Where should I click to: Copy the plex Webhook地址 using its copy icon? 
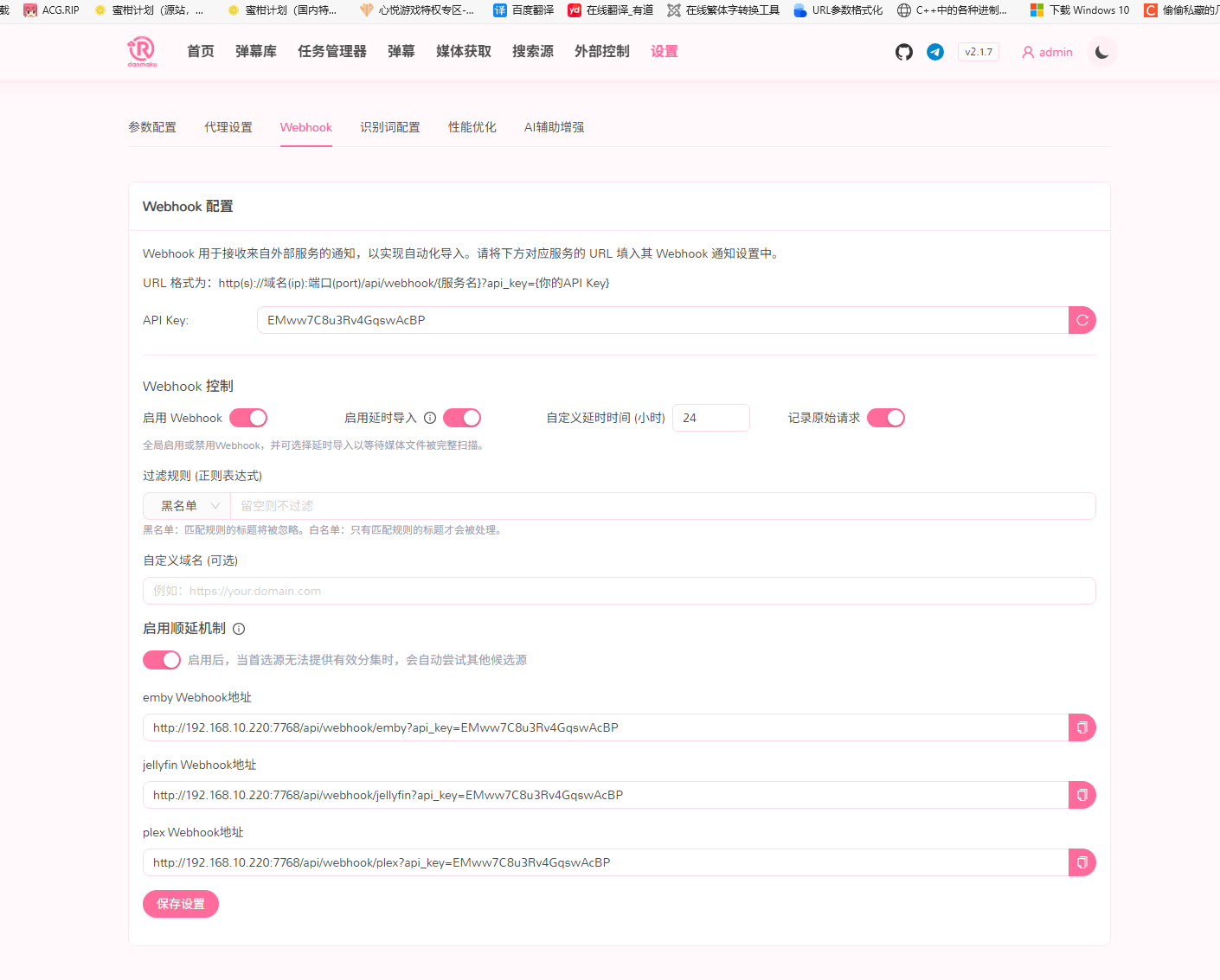pyautogui.click(x=1082, y=862)
